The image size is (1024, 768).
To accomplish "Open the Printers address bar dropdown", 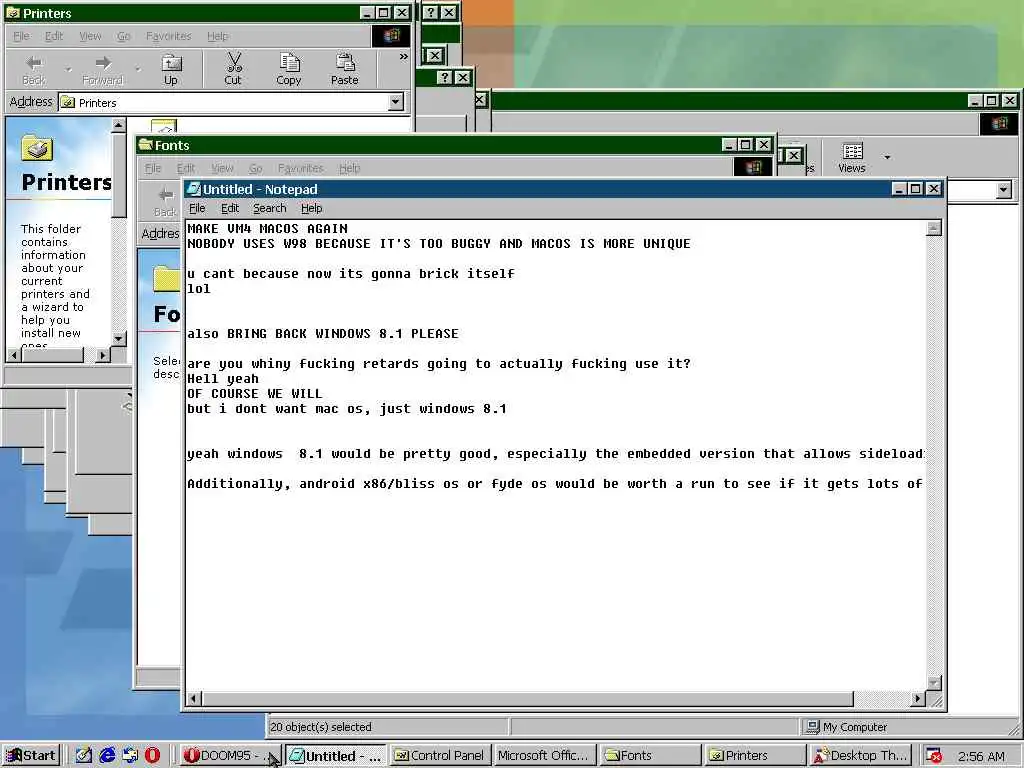I will click(x=396, y=102).
